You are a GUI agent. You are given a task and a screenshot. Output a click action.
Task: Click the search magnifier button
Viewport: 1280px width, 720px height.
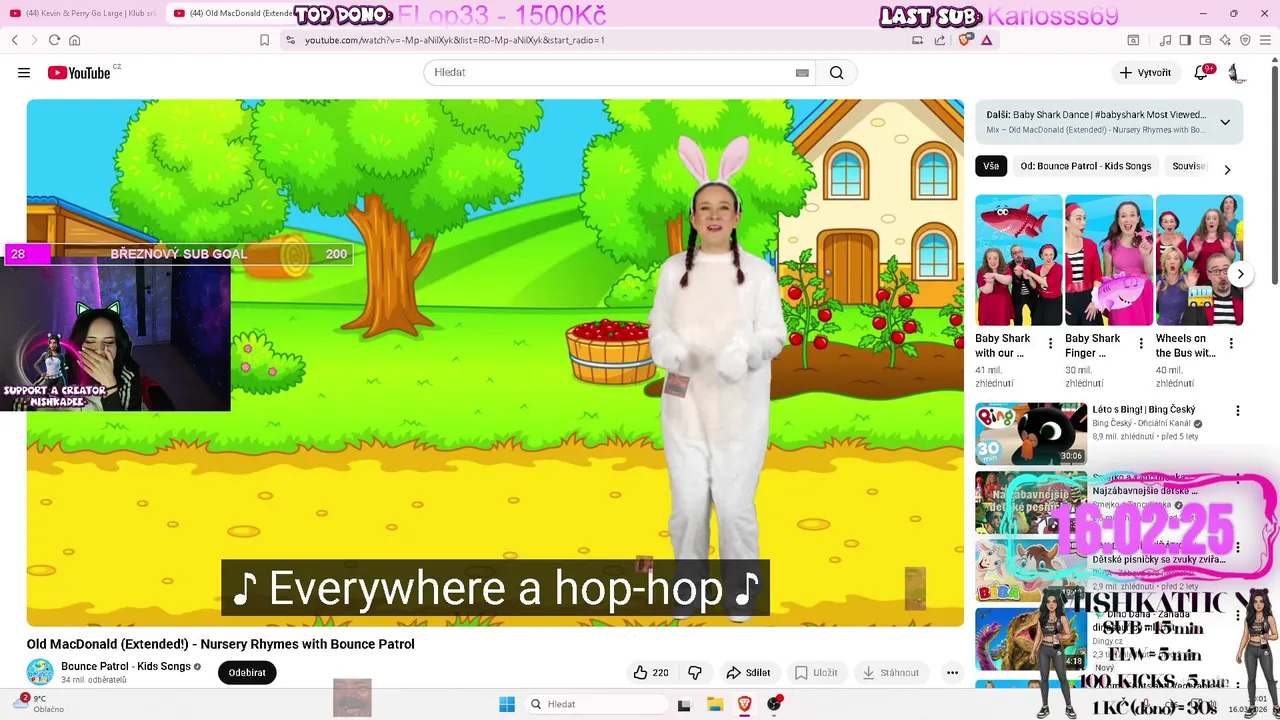pos(836,72)
